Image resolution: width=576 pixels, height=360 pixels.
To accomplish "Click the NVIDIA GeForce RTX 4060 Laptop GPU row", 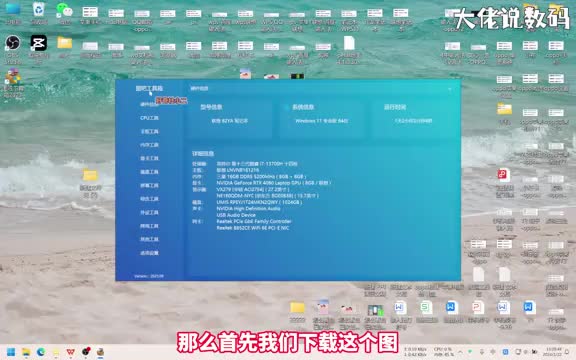I will pyautogui.click(x=274, y=183).
